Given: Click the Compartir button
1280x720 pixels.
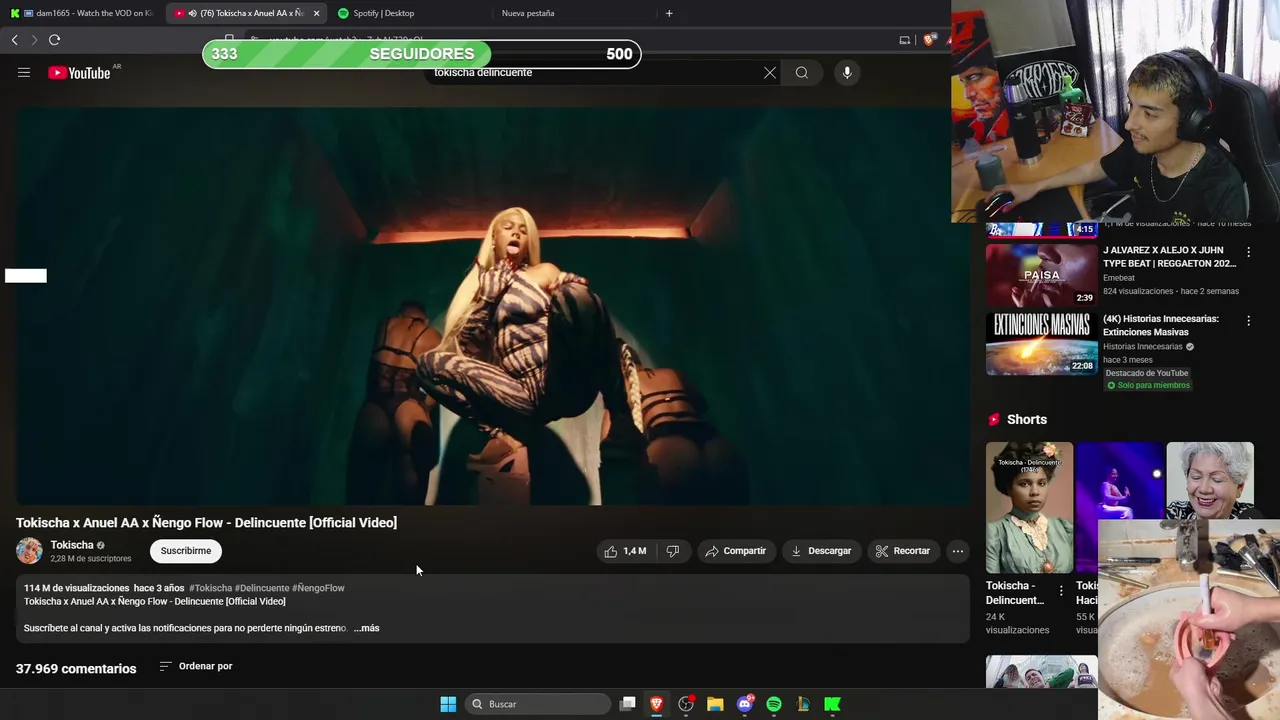Looking at the screenshot, I should click(x=735, y=551).
